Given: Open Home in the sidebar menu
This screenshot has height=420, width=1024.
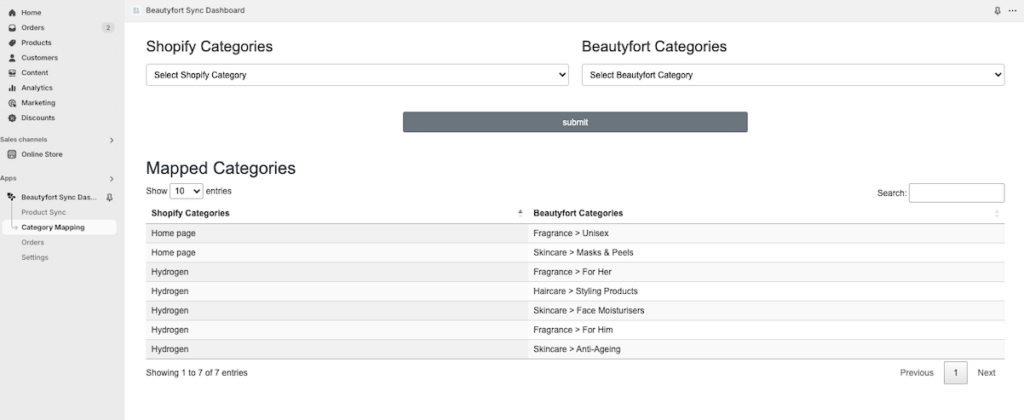Looking at the screenshot, I should coord(31,12).
